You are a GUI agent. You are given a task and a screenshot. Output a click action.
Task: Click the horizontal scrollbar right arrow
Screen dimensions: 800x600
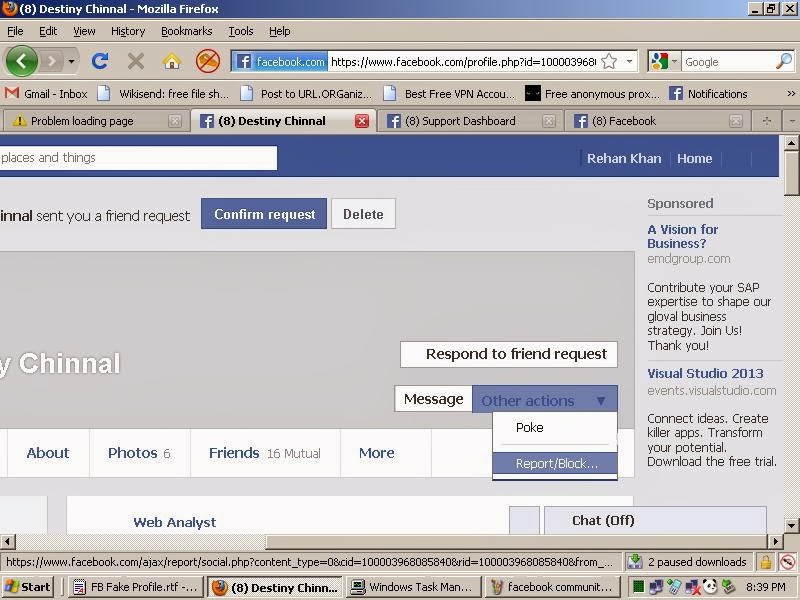775,541
